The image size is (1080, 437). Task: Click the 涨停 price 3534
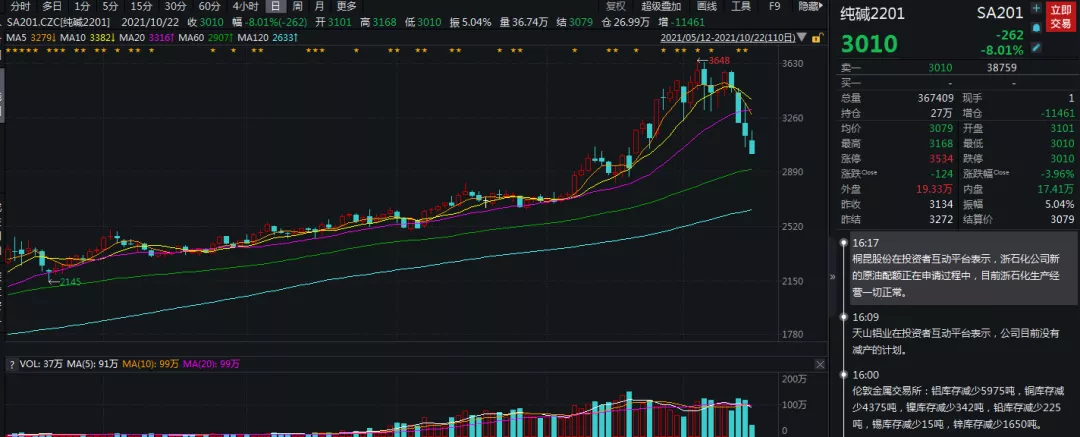click(x=942, y=159)
